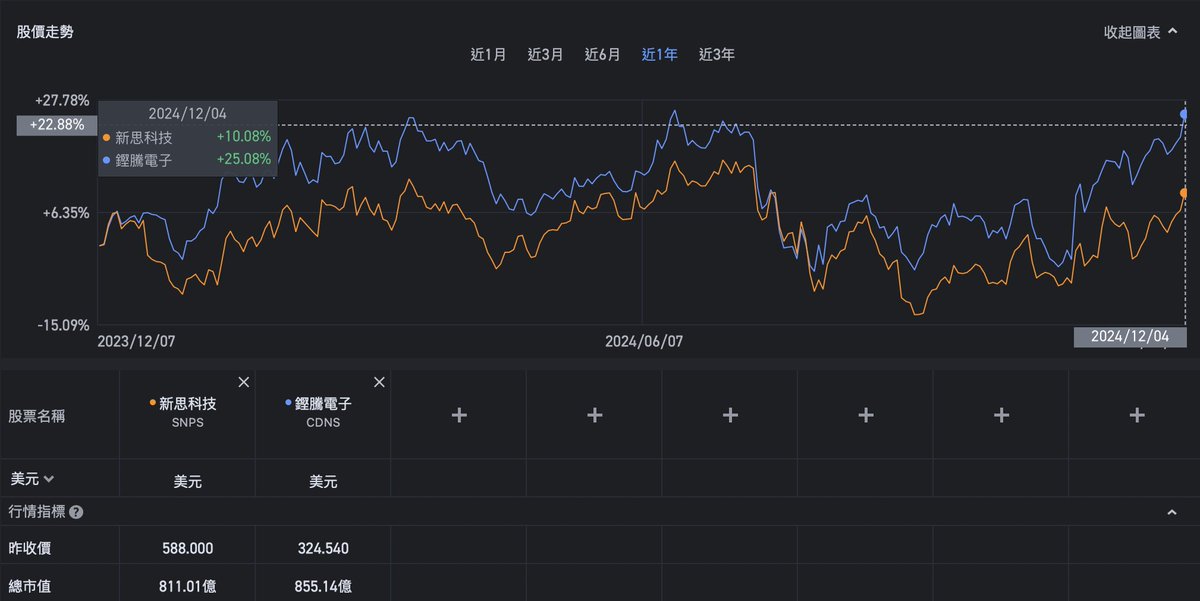1200x601 pixels.
Task: Open the 行情指標 help question icon
Action: [x=76, y=512]
